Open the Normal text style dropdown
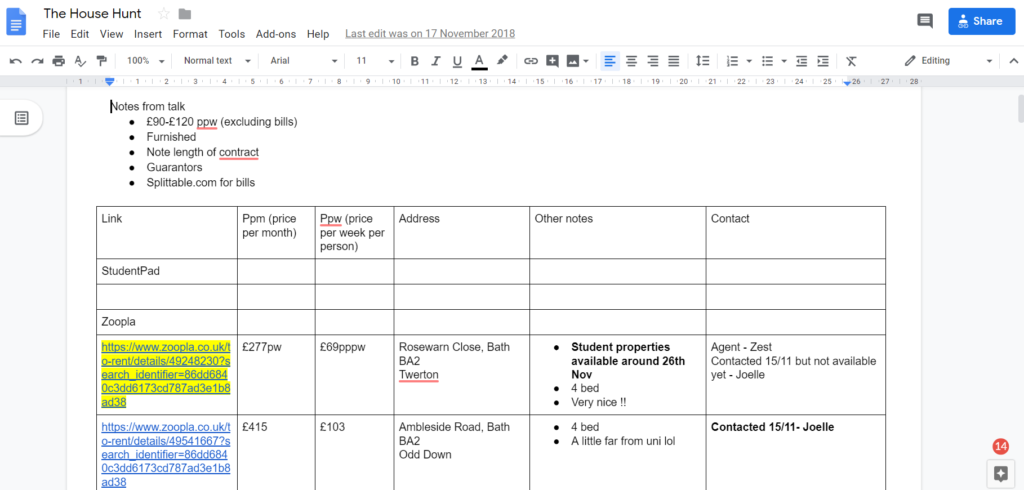Image resolution: width=1024 pixels, height=490 pixels. click(x=217, y=61)
